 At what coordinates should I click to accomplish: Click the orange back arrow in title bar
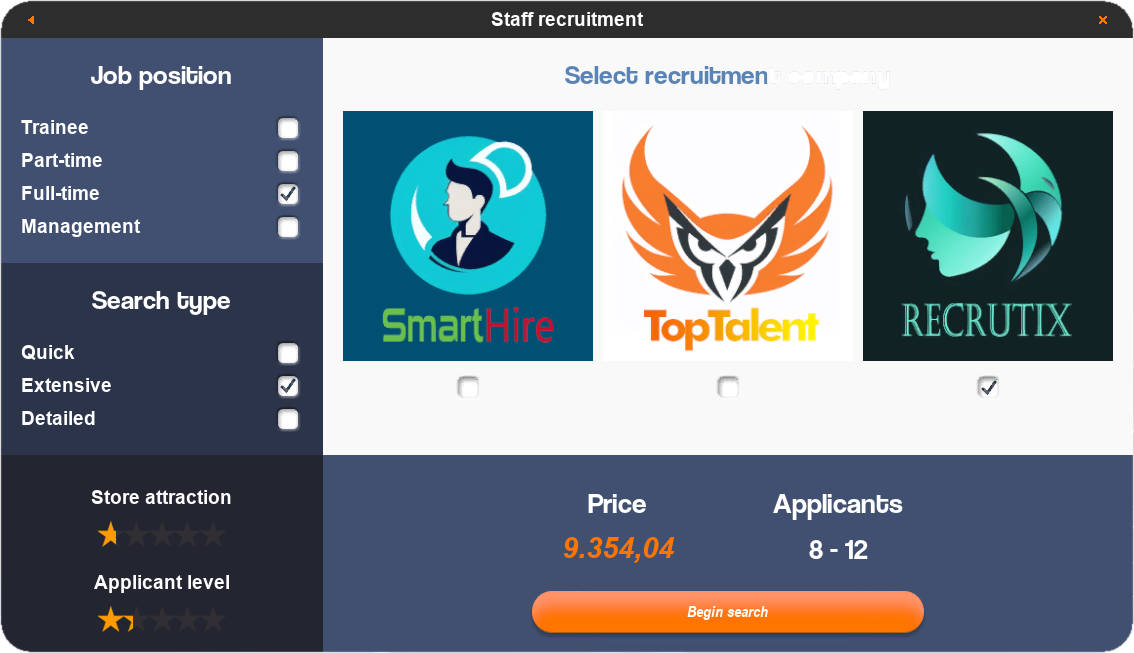[x=31, y=20]
